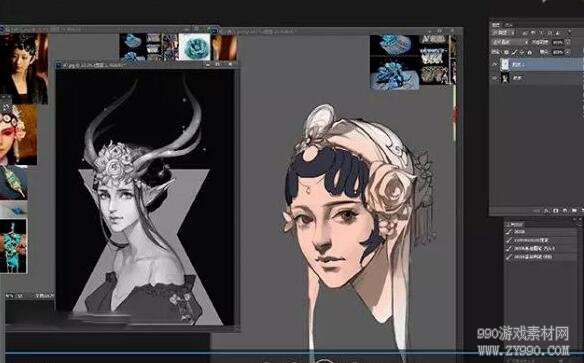The width and height of the screenshot is (584, 363).
Task: Click the turquoise jewelry reference photo
Action: click(13, 246)
